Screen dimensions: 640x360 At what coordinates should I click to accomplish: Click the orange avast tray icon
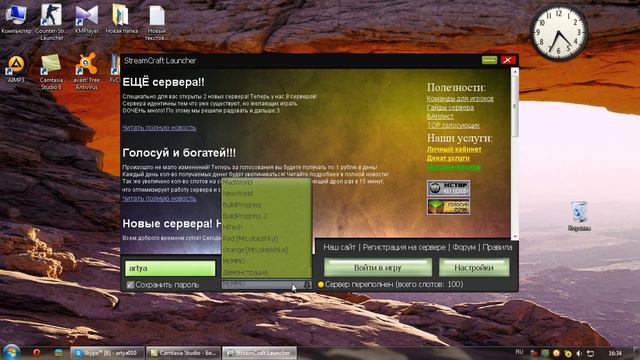click(556, 353)
